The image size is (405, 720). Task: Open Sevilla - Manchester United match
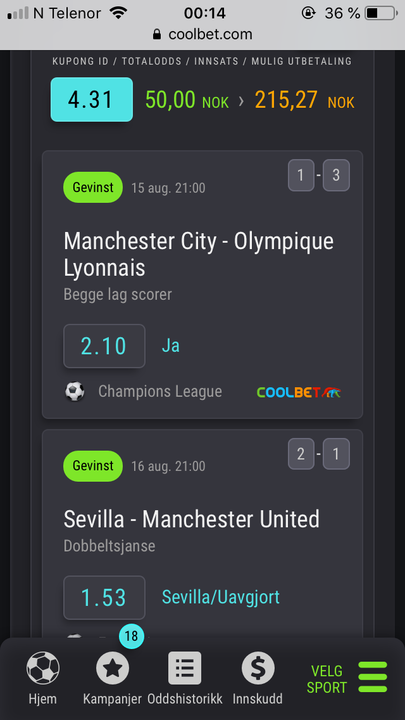[191, 519]
